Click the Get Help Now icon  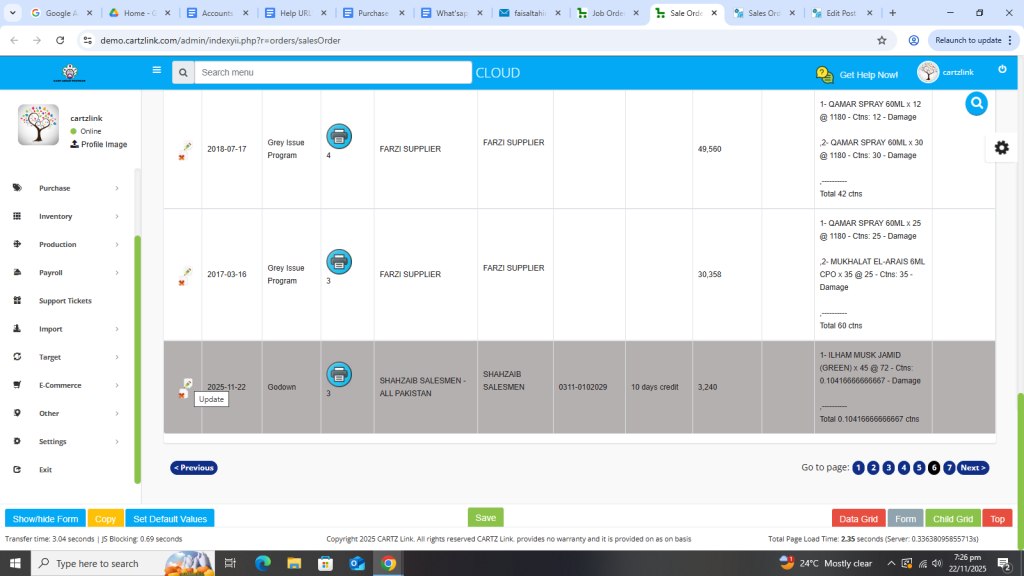(824, 74)
